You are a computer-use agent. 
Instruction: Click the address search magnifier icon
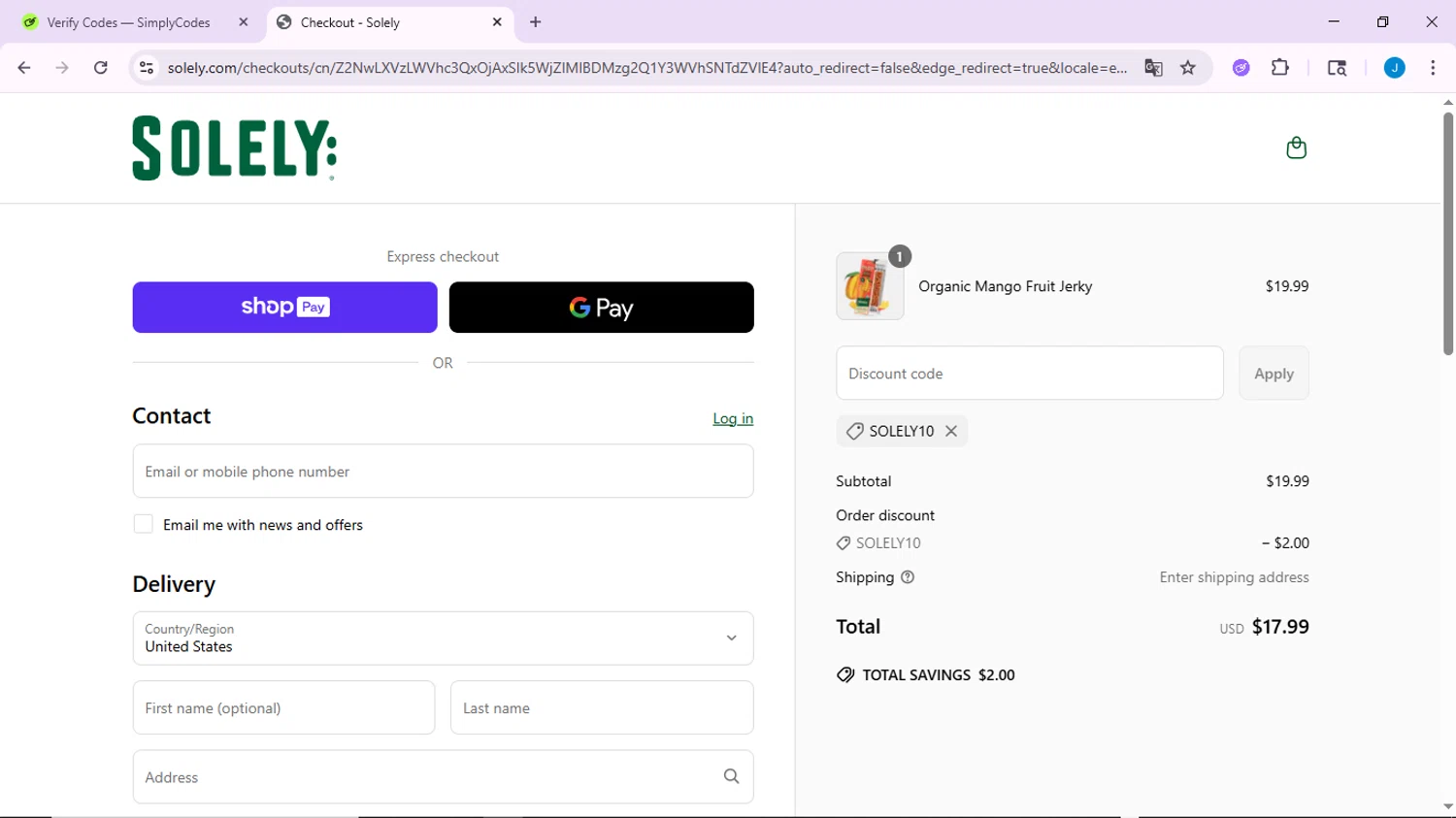pyautogui.click(x=731, y=776)
